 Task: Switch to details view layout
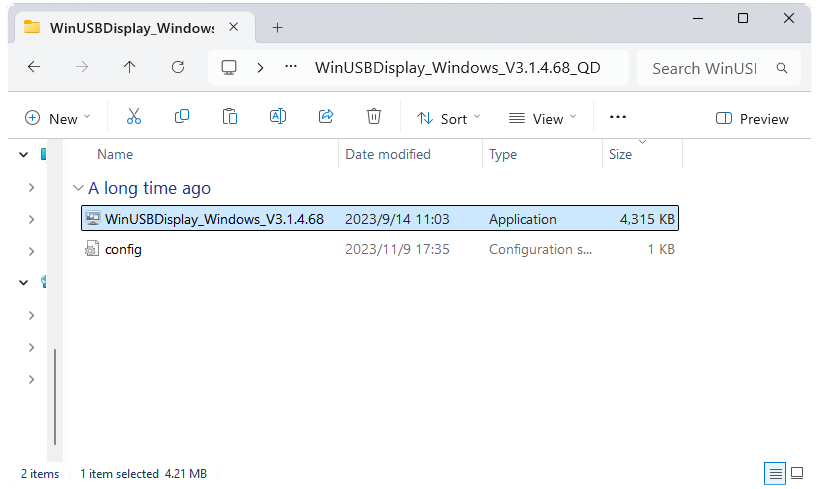point(774,473)
